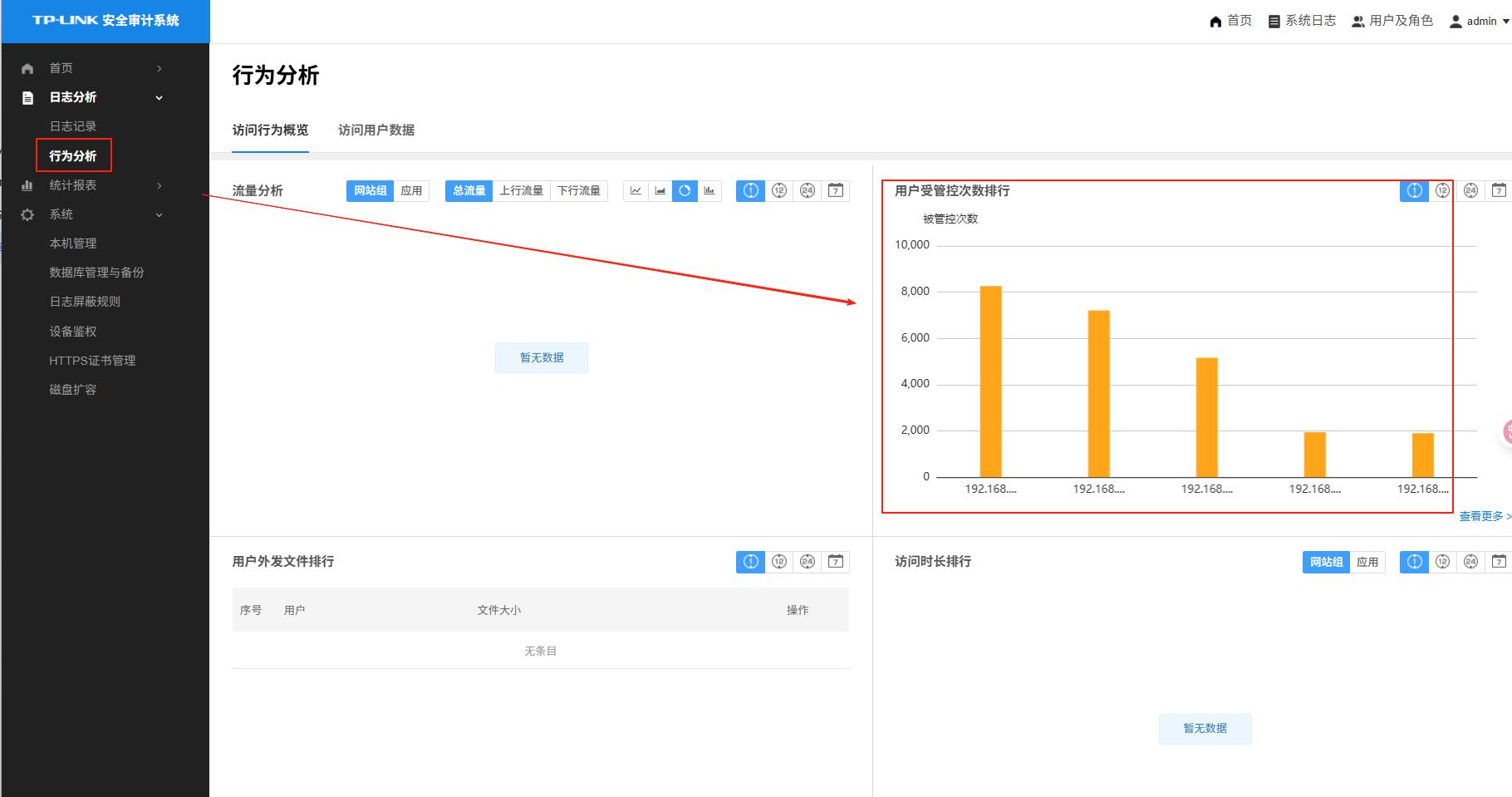1512x797 pixels.
Task: Open 日志记录 in the sidebar
Action: pos(73,126)
